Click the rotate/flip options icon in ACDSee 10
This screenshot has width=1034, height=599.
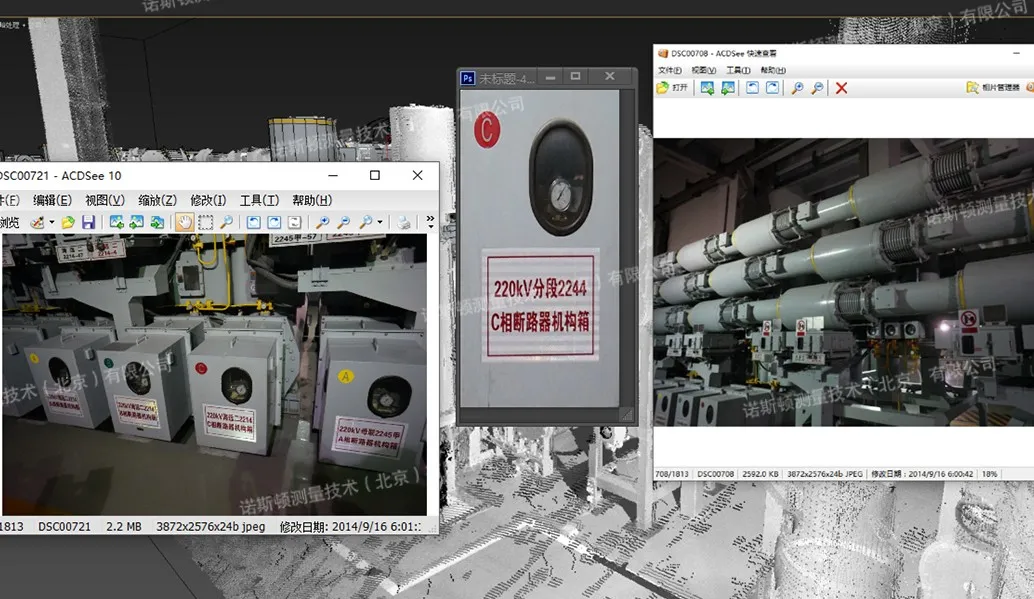pos(295,222)
